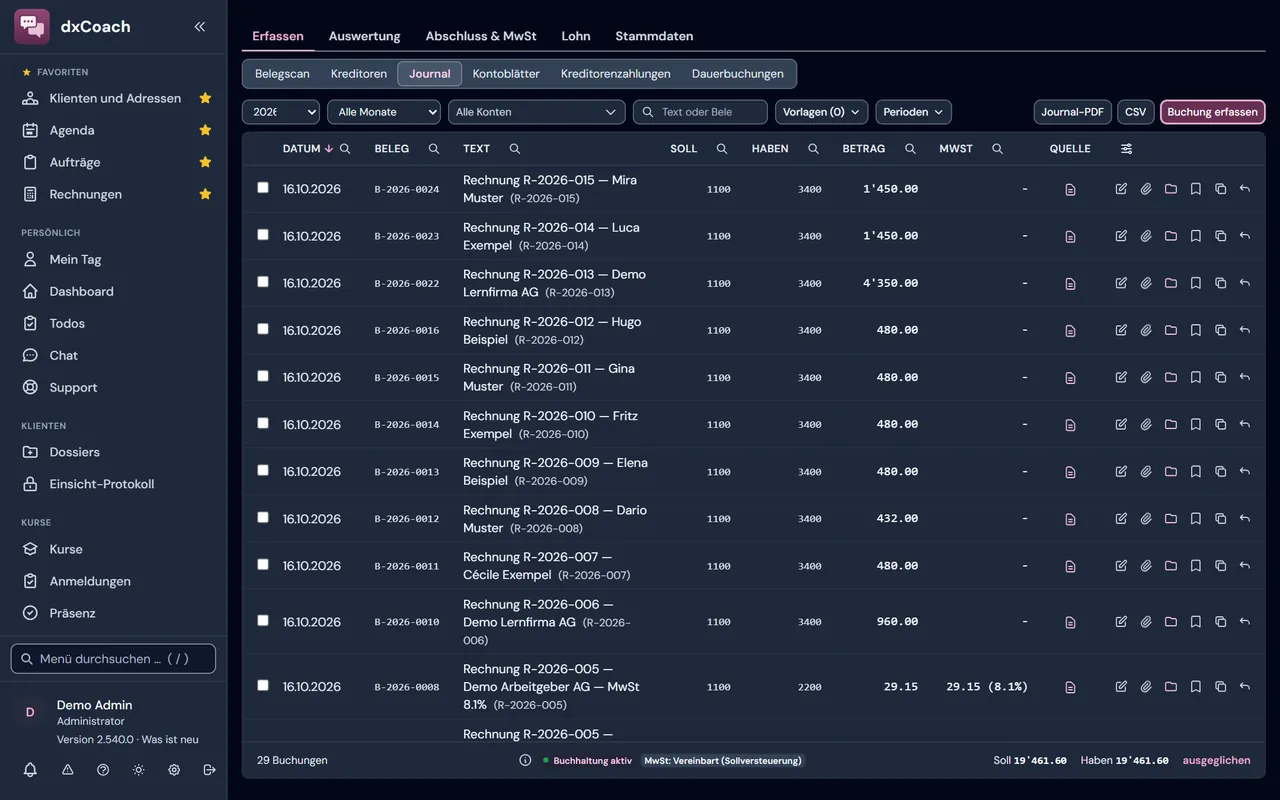Go to the Lohn tab
This screenshot has width=1280, height=800.
576,36
